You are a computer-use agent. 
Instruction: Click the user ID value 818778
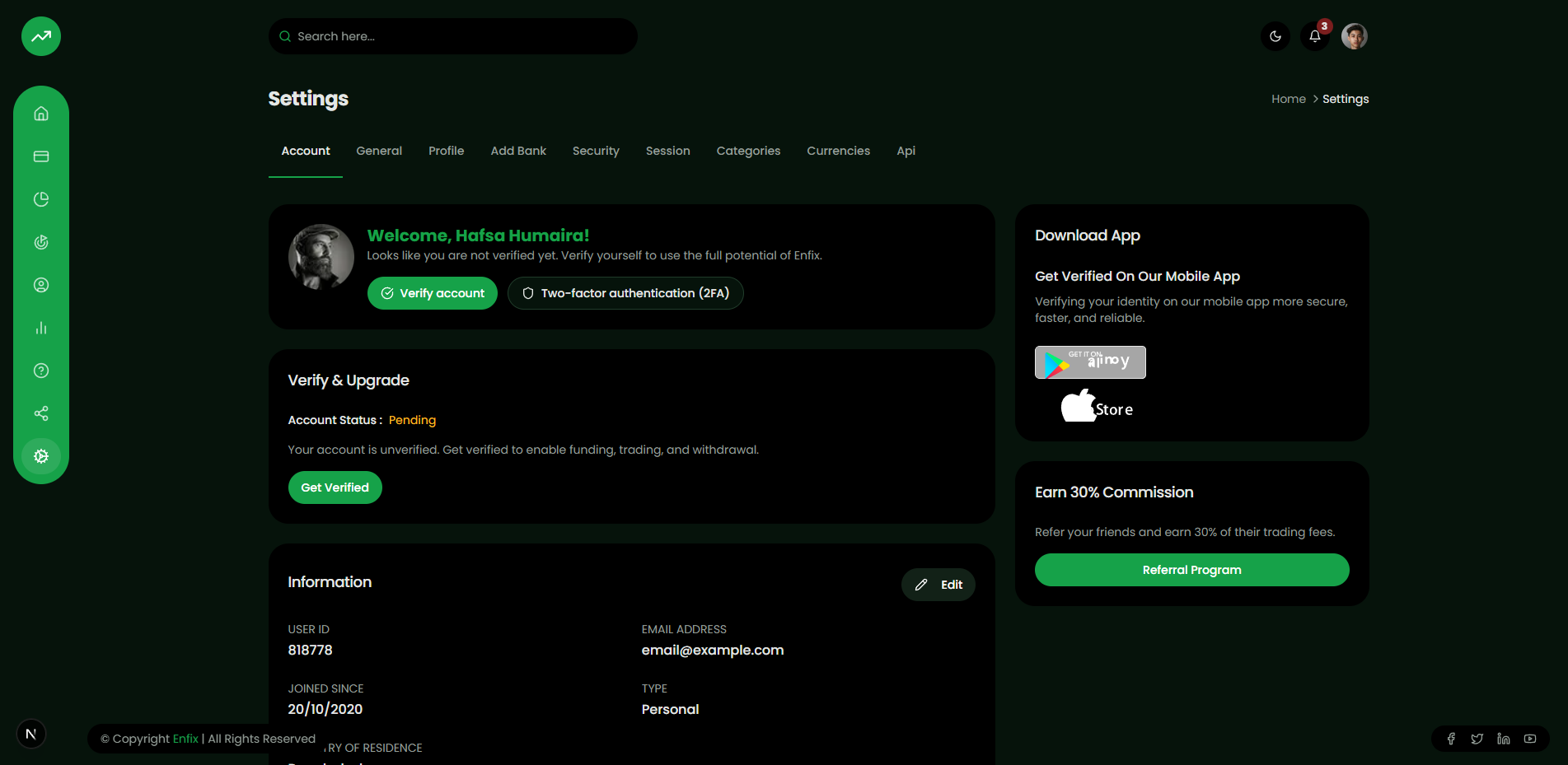click(311, 650)
